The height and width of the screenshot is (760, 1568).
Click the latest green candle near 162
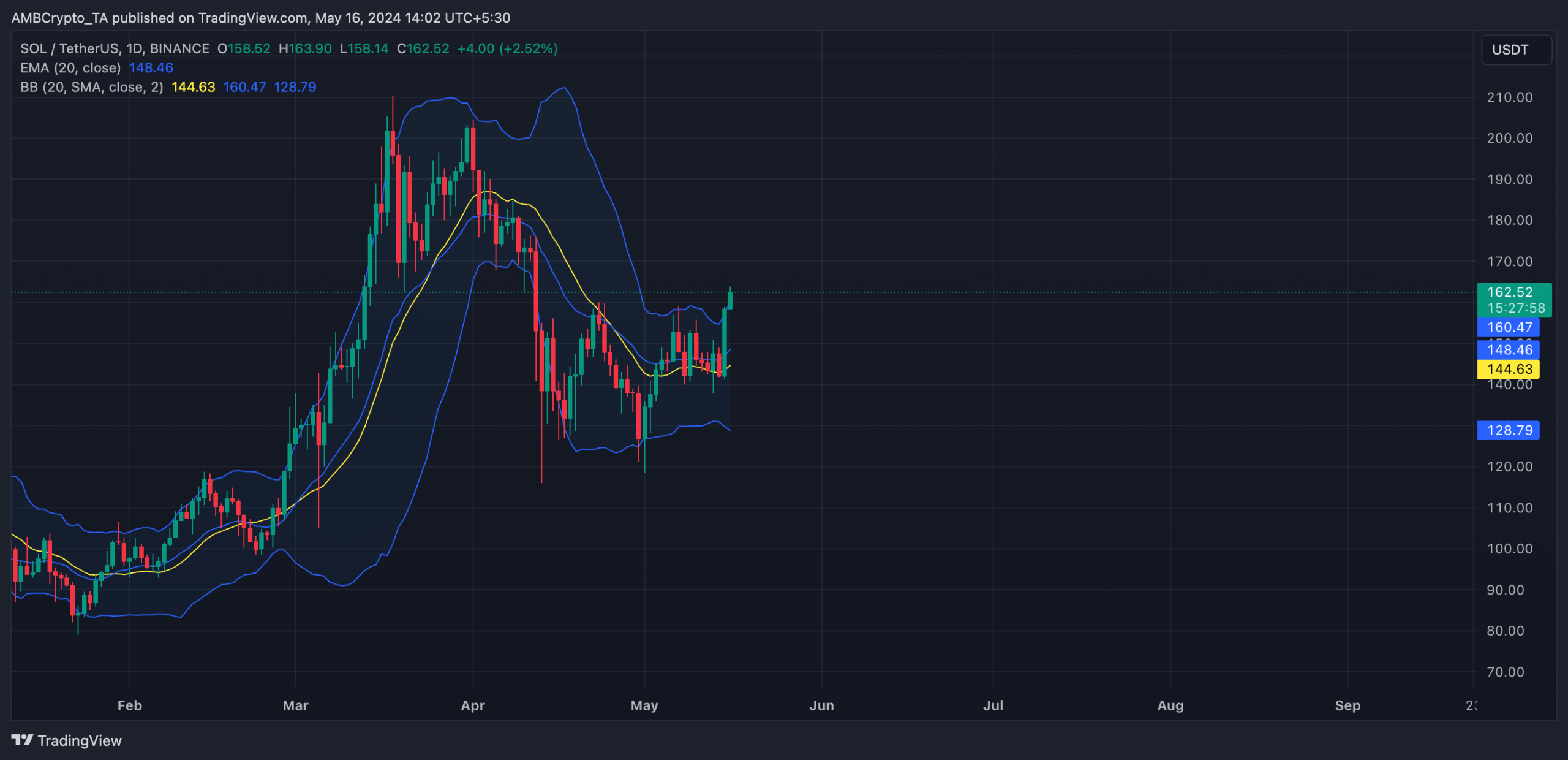pos(730,300)
